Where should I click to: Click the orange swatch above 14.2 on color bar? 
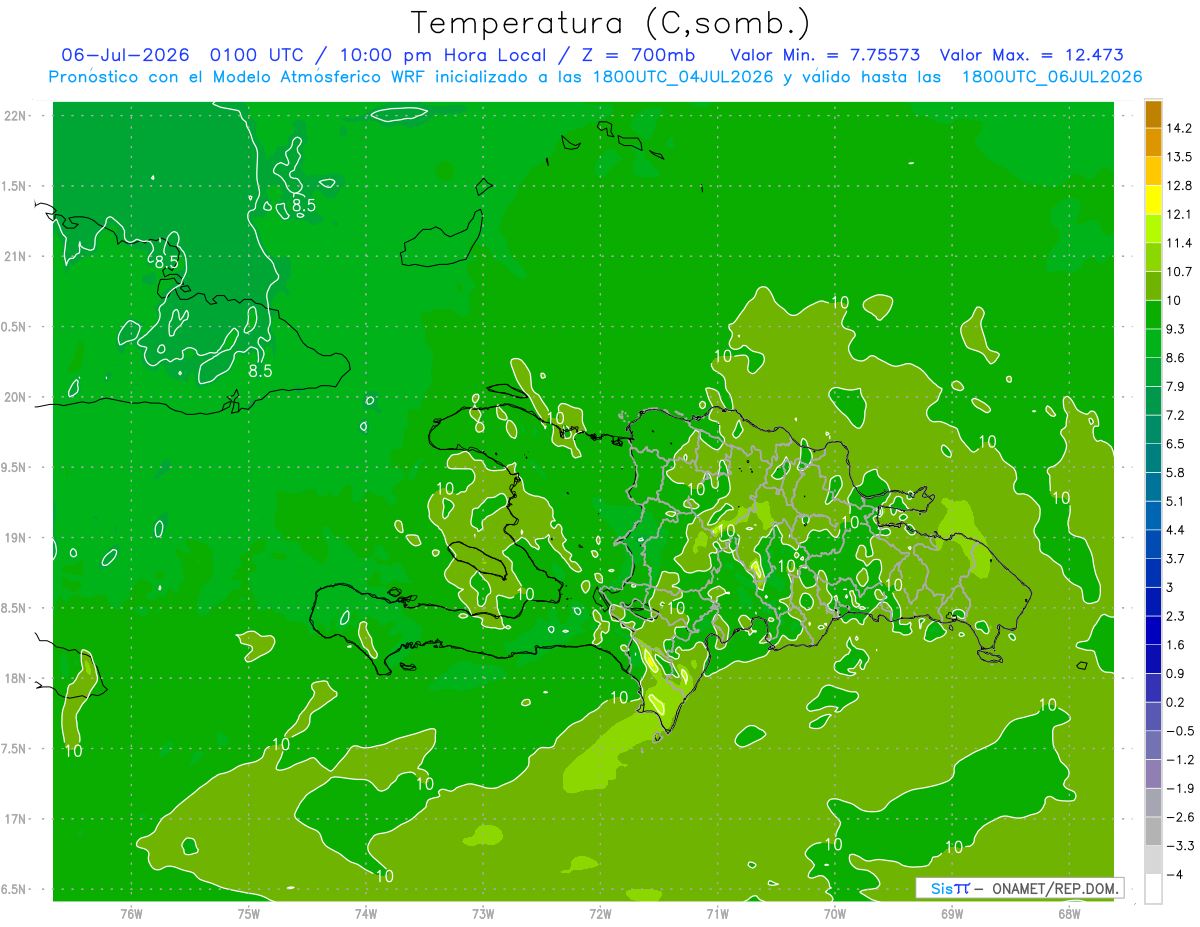[1153, 114]
